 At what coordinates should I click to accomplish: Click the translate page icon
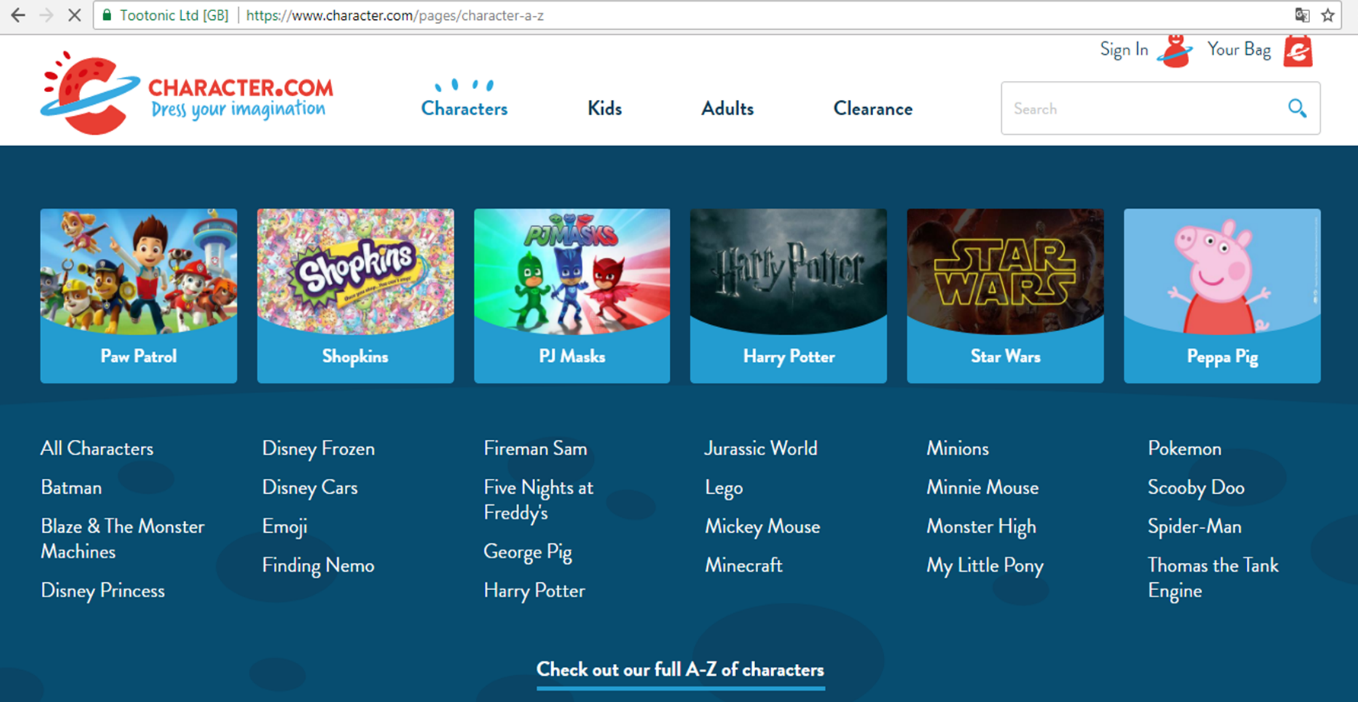click(x=1302, y=15)
